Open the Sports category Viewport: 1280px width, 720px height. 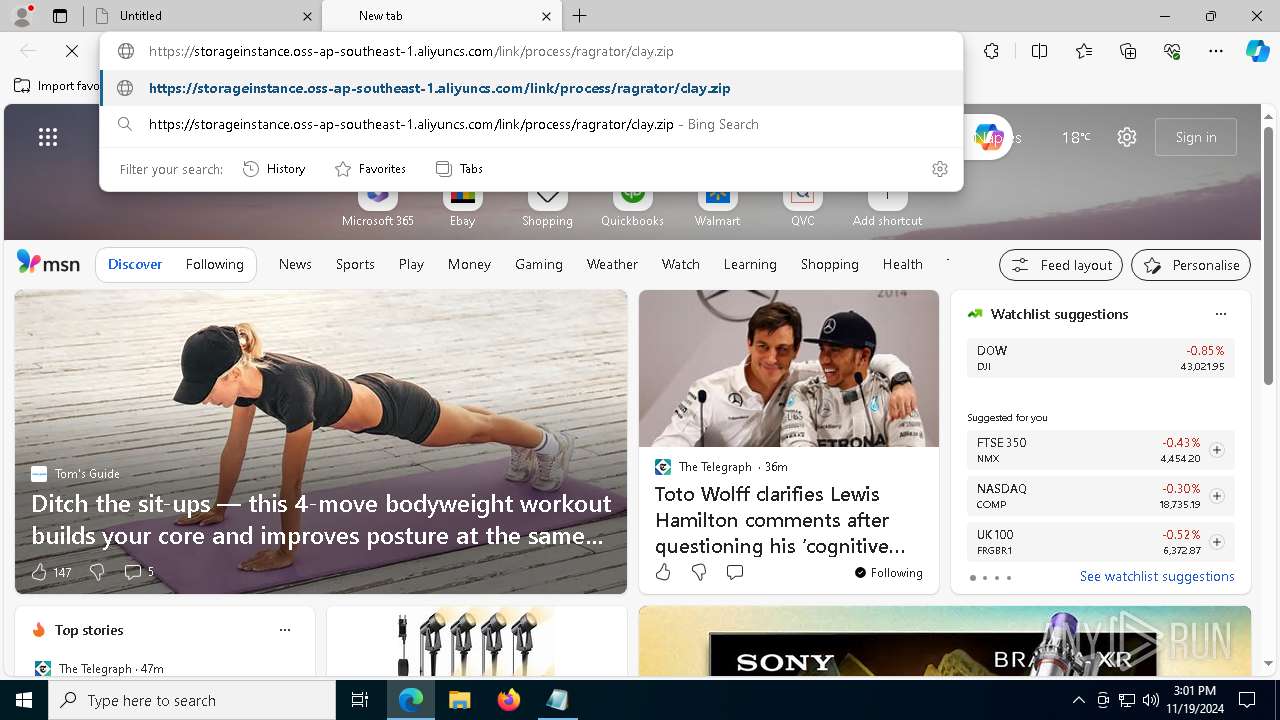point(355,264)
